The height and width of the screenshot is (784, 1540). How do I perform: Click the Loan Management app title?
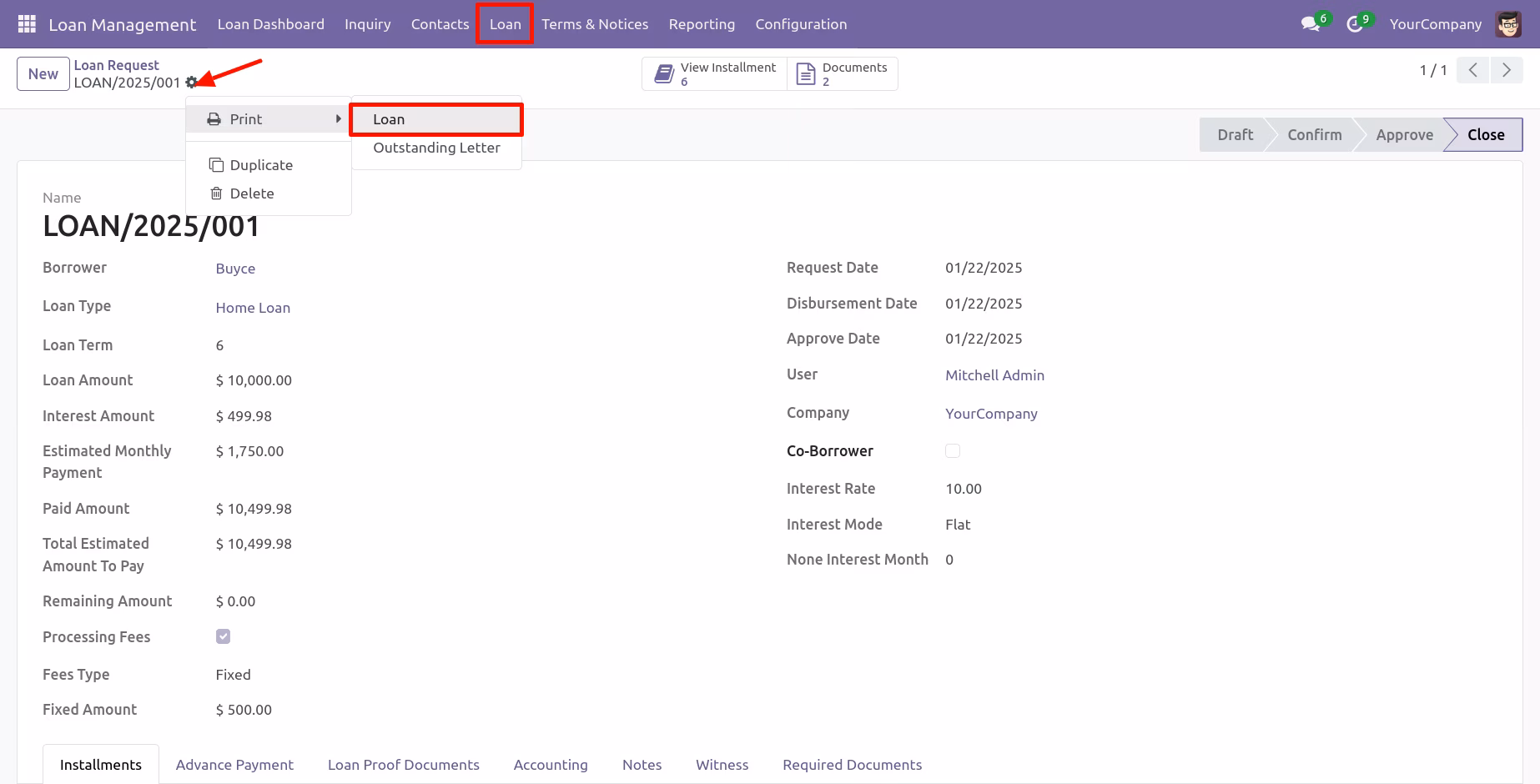[123, 25]
